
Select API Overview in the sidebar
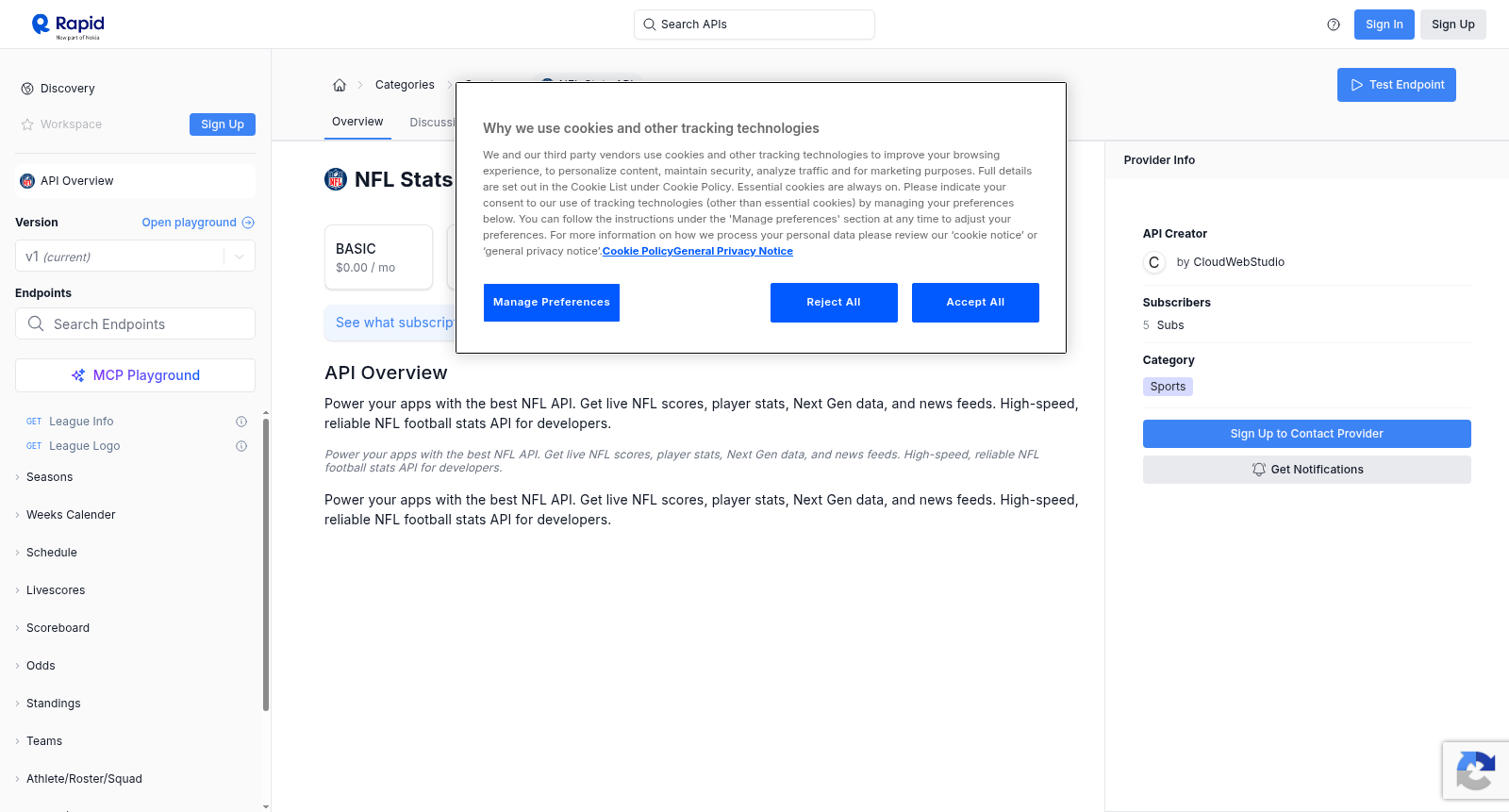135,181
